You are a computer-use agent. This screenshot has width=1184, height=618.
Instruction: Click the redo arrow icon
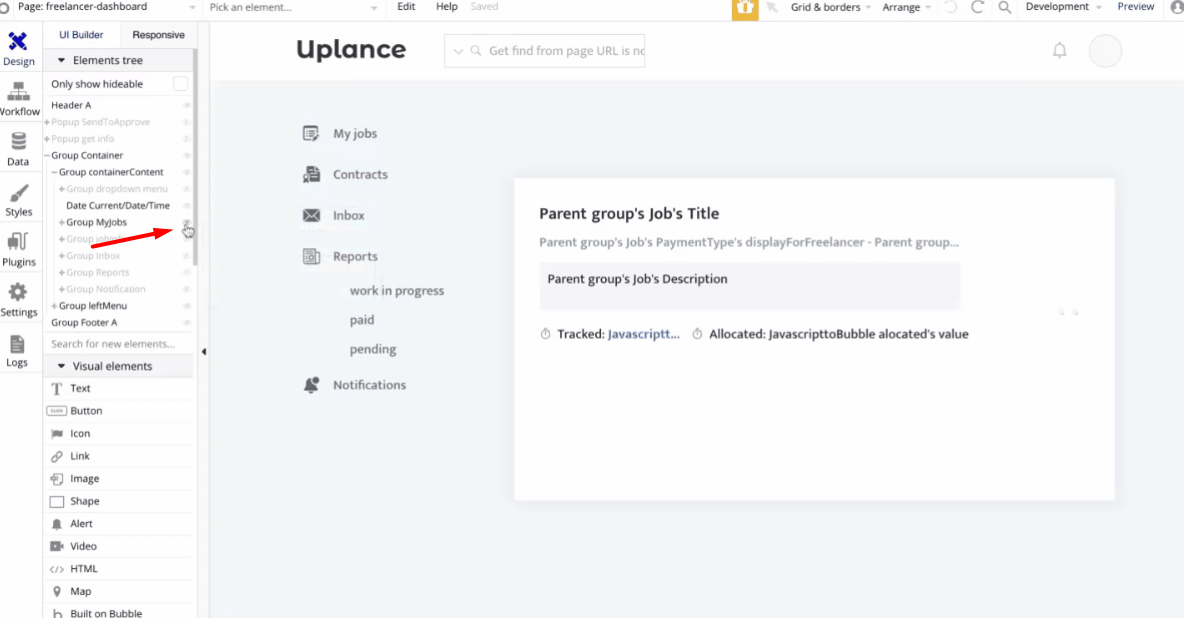click(977, 7)
